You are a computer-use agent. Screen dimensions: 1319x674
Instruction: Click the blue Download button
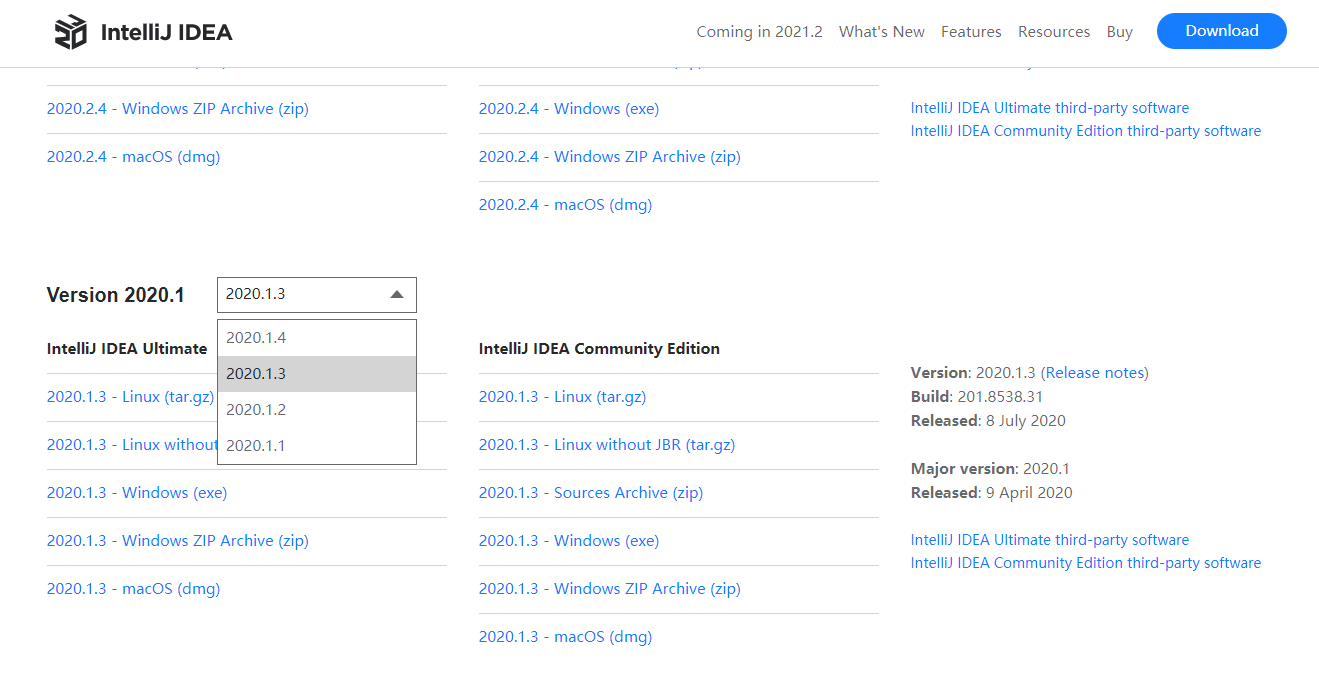point(1222,31)
